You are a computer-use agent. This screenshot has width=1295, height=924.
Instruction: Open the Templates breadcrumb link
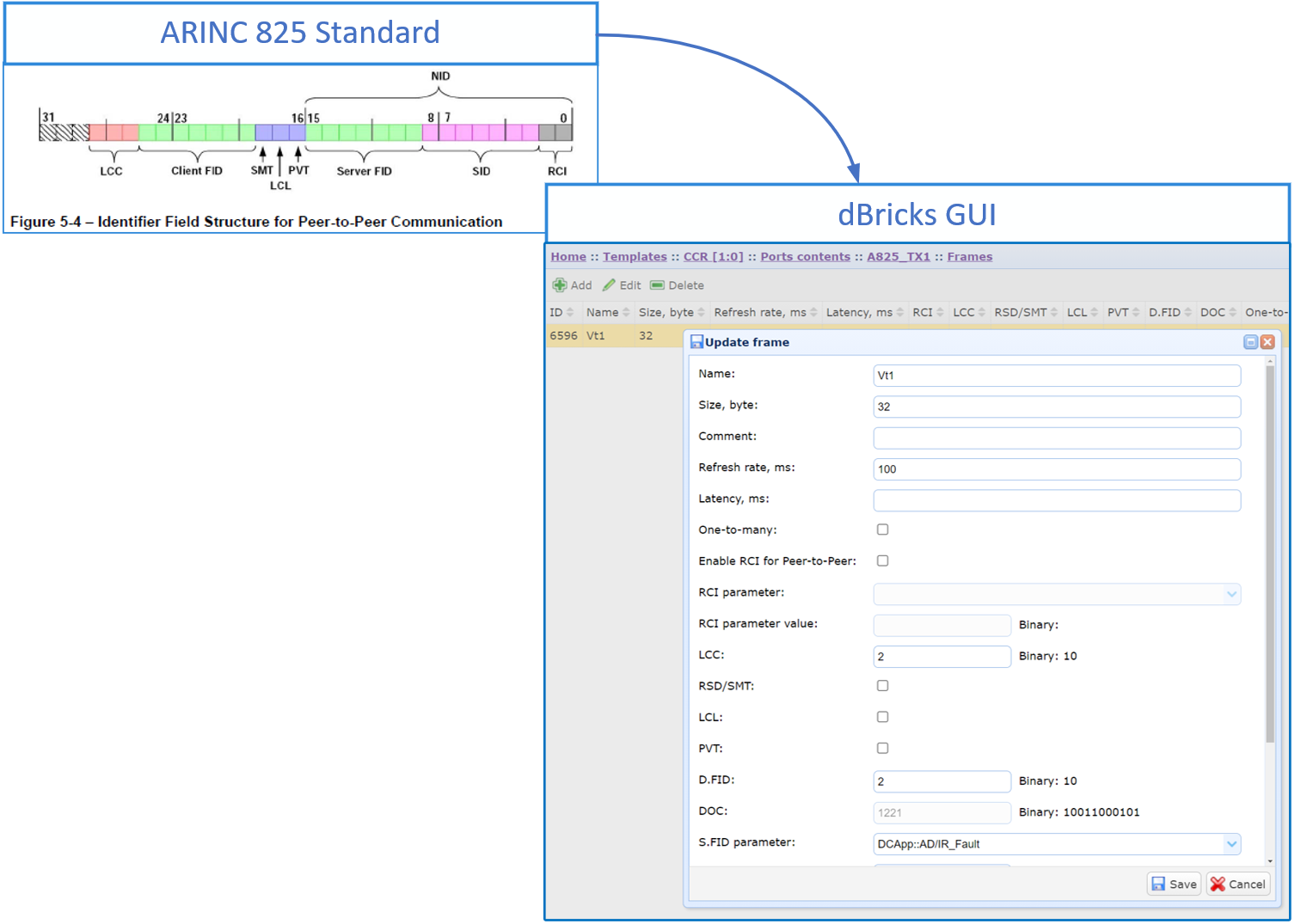click(635, 256)
